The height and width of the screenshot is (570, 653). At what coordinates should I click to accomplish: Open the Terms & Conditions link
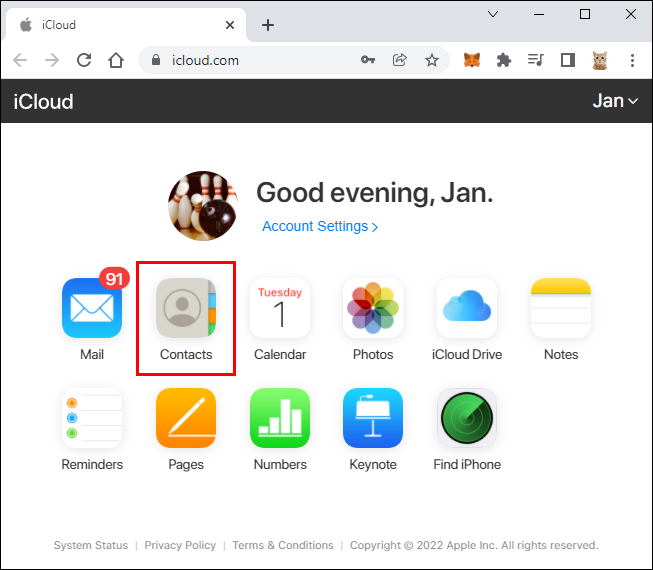click(x=283, y=545)
